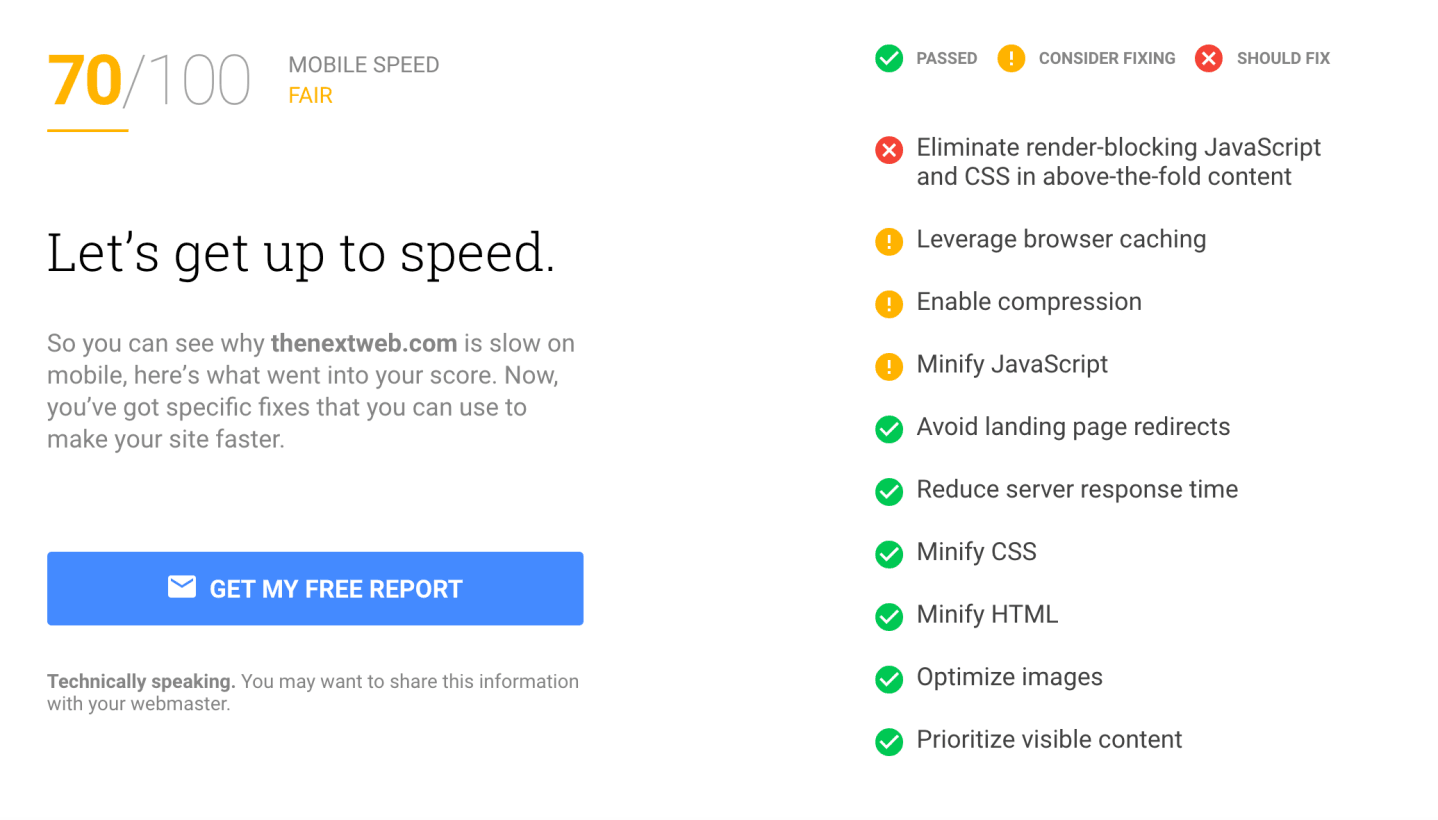Click the red 'should fix' icon beside render-blocking JavaScript
This screenshot has height=820, width=1438.
[889, 151]
